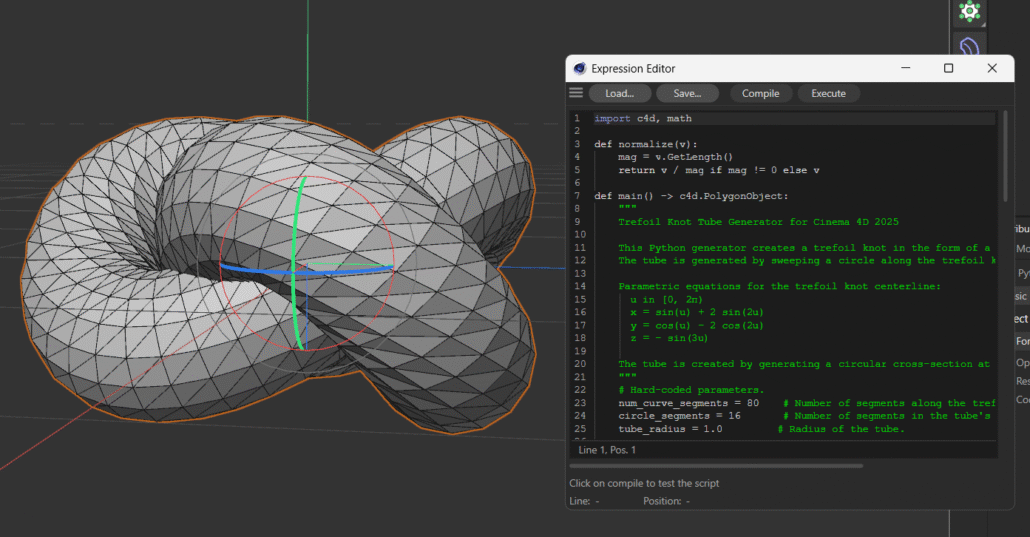Select the green gear generator icon

[968, 11]
